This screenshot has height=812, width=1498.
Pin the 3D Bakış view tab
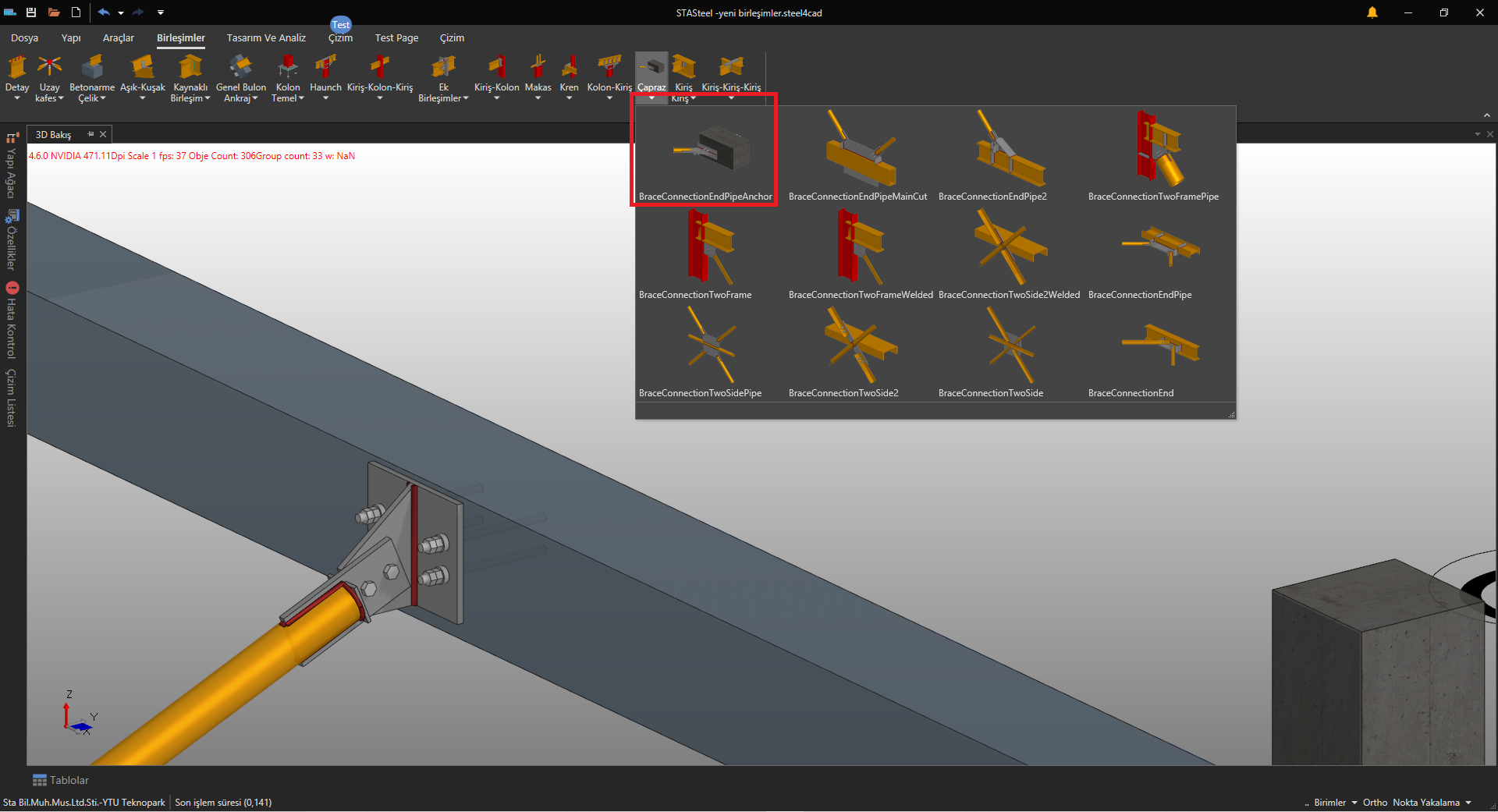[x=91, y=134]
